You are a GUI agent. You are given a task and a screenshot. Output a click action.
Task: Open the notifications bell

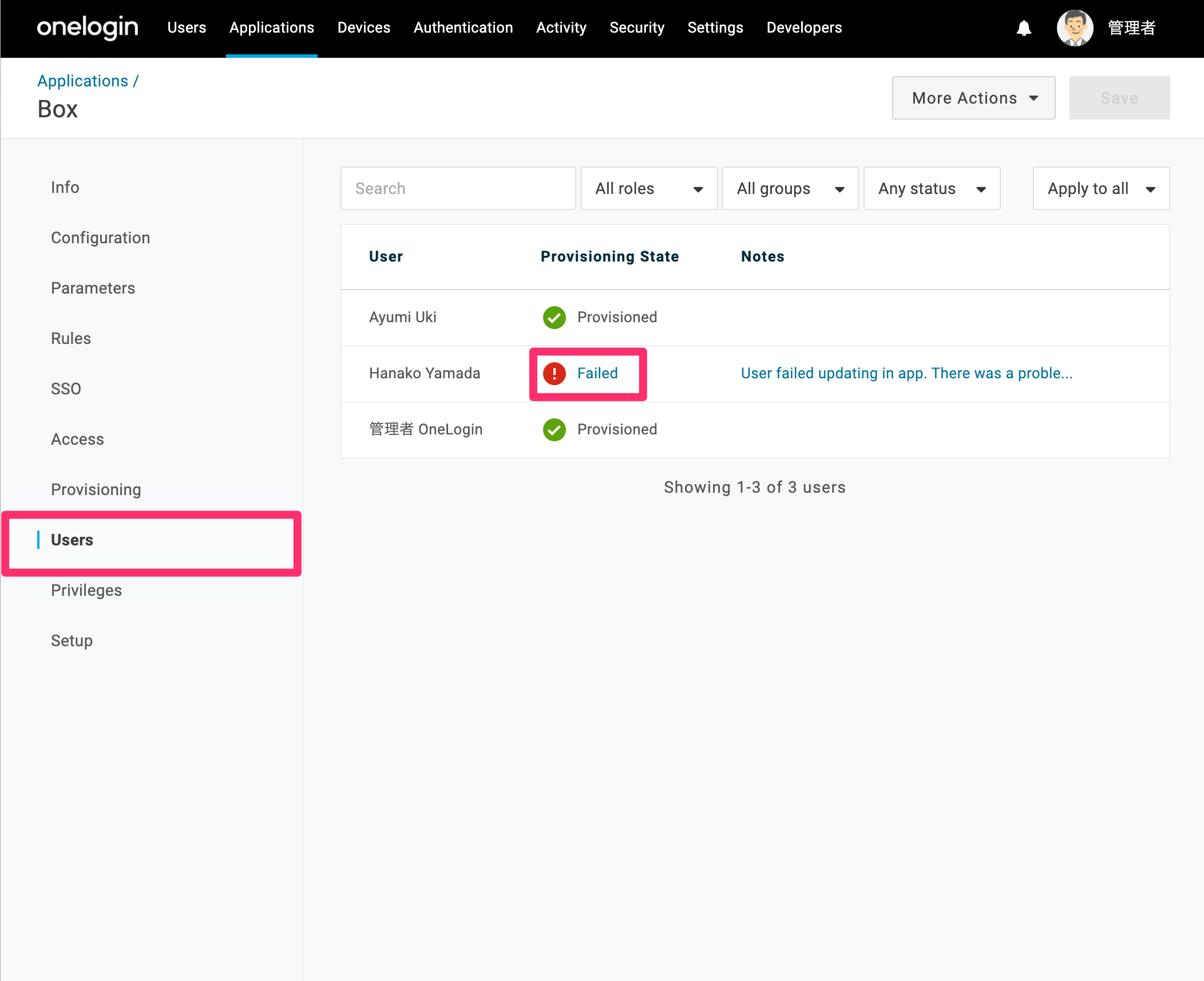(x=1024, y=28)
